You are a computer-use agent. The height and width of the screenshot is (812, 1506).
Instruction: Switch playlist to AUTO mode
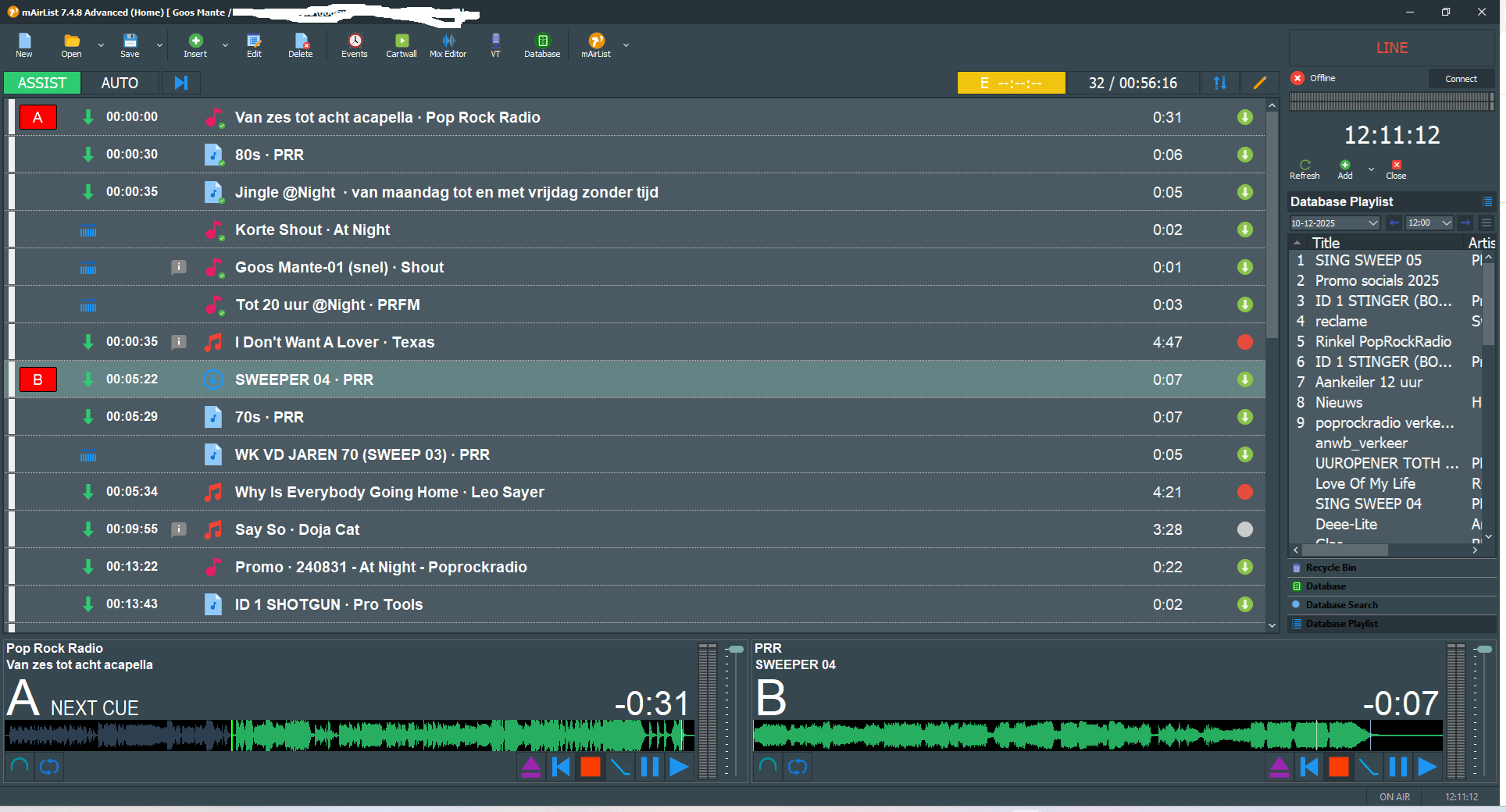click(120, 83)
